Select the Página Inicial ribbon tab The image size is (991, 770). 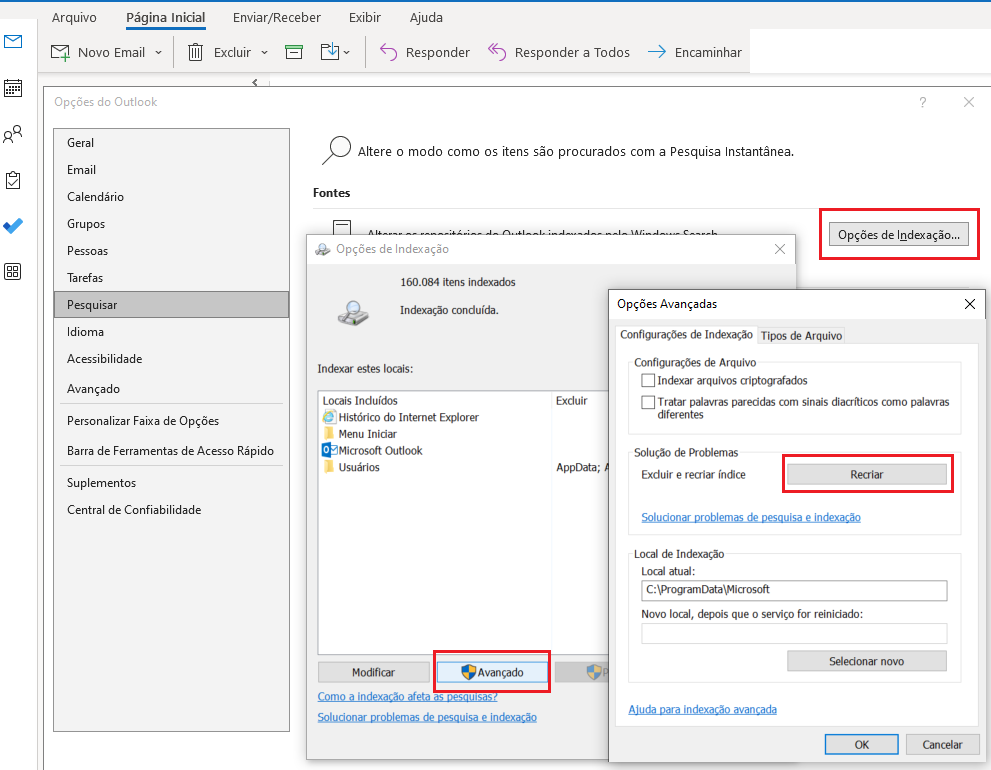(166, 18)
